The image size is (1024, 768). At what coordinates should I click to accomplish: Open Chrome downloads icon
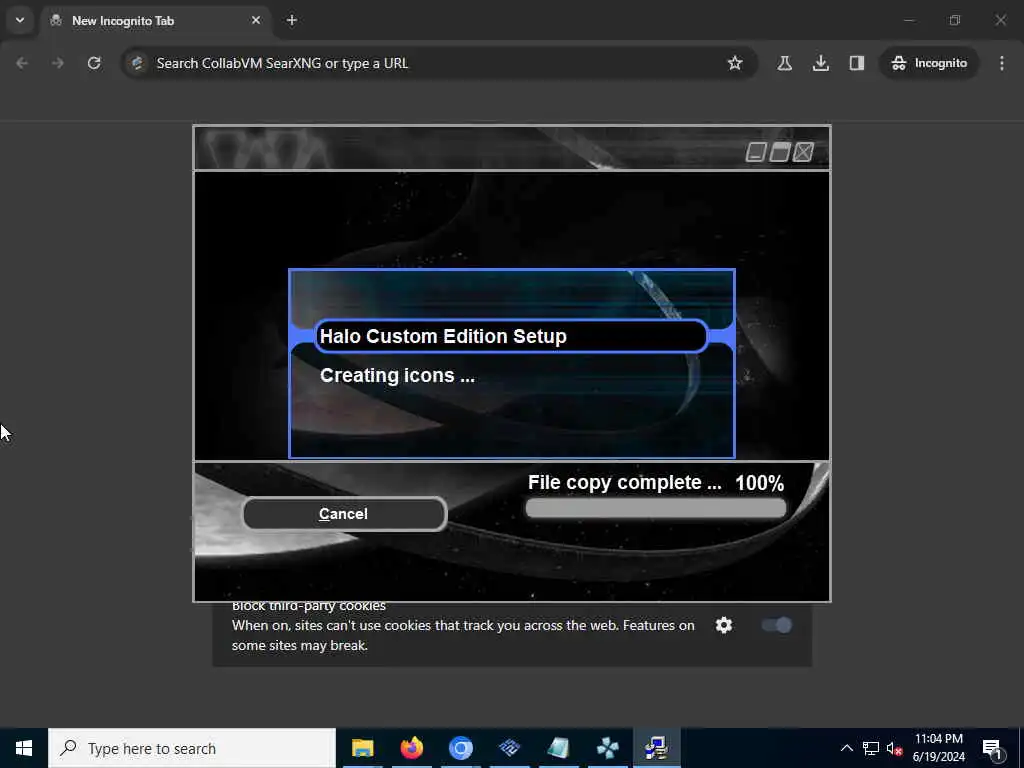(821, 63)
